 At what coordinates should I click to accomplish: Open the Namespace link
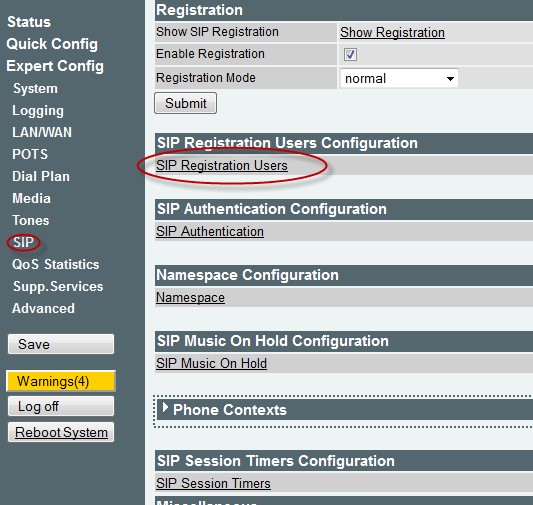click(190, 297)
